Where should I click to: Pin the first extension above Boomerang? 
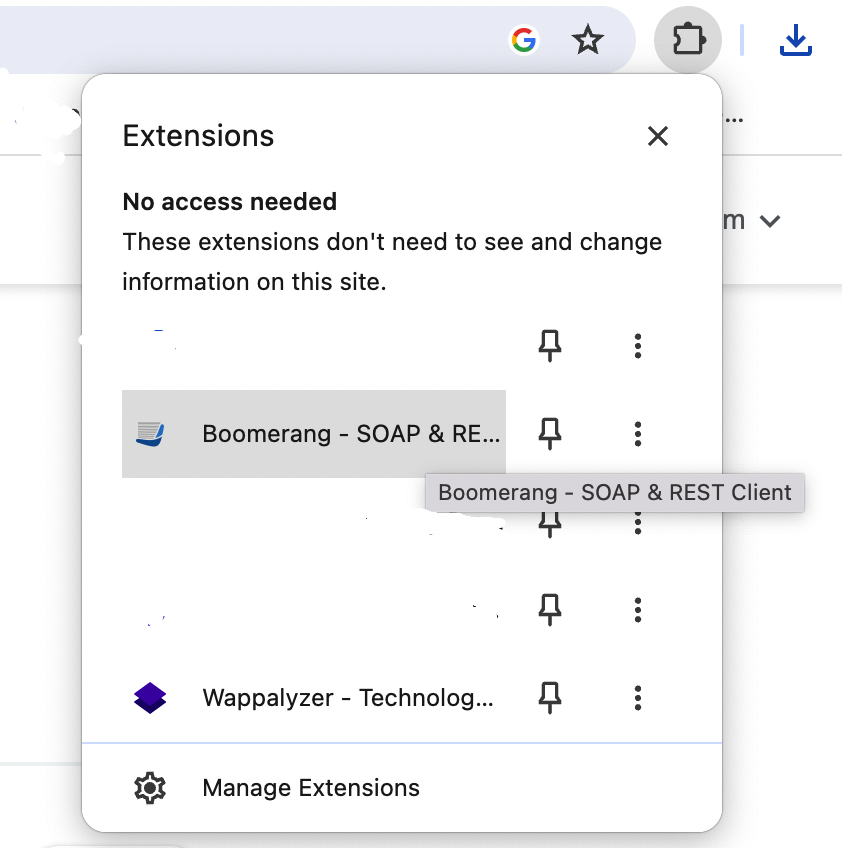[550, 346]
